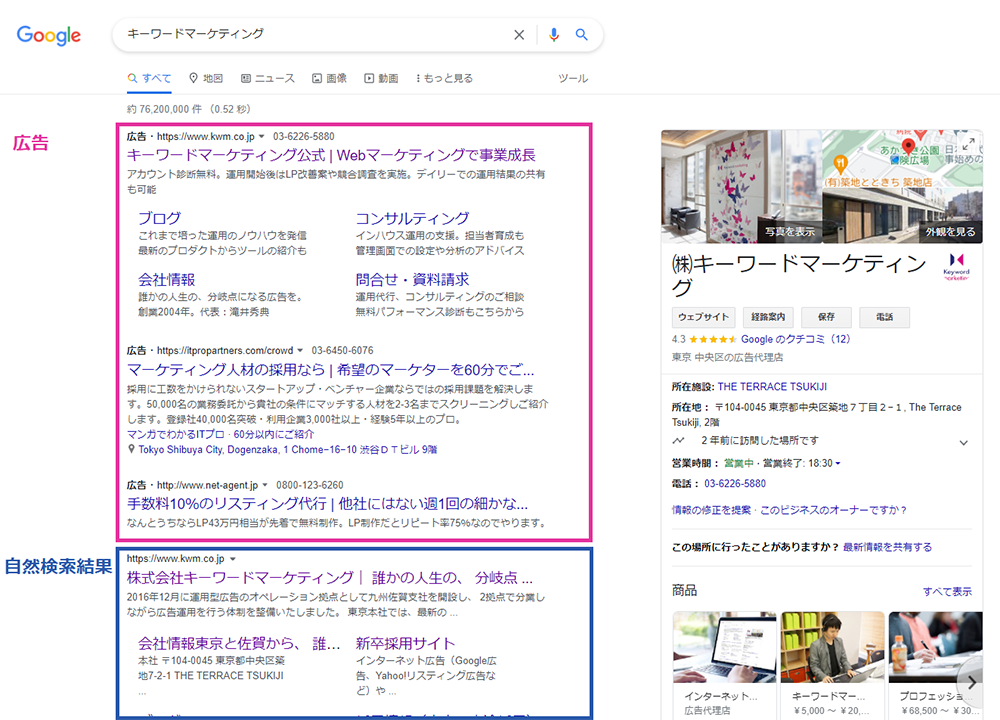Start voice search with the microphone icon
The image size is (1000, 720).
point(554,35)
